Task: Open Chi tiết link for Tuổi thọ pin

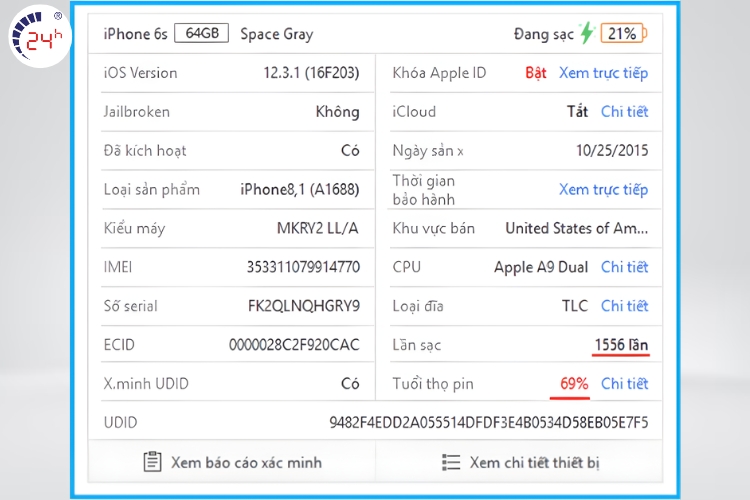Action: [624, 384]
